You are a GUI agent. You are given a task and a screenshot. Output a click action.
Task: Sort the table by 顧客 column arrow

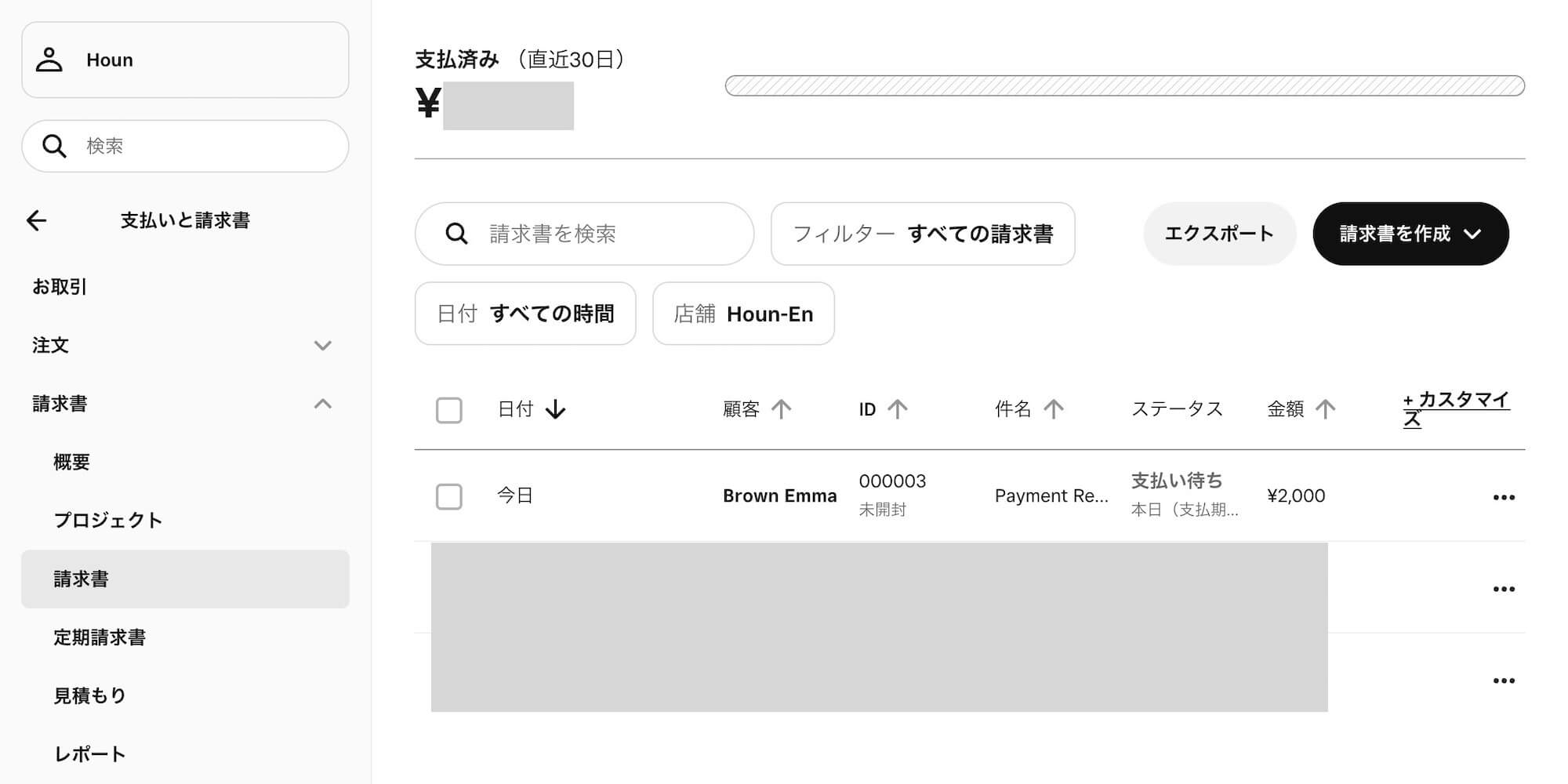782,408
